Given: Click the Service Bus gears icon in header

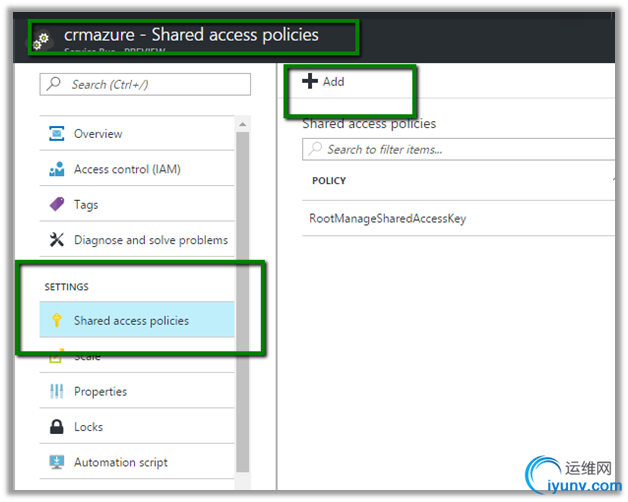Looking at the screenshot, I should (41, 41).
